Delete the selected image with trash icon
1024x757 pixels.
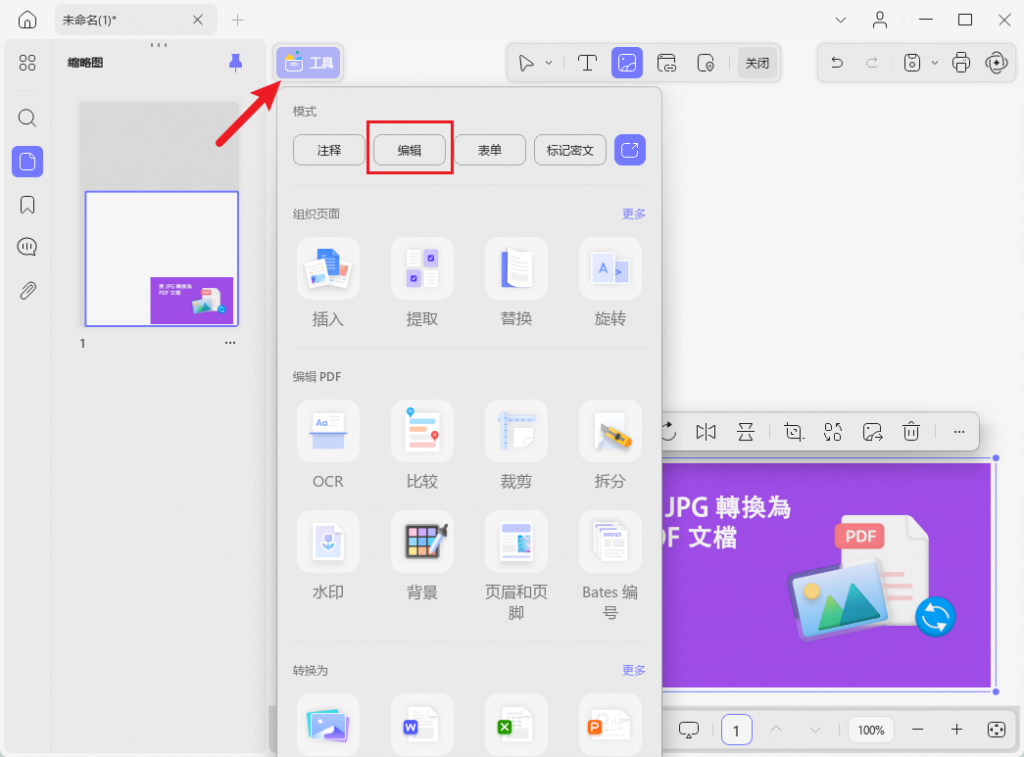[911, 432]
